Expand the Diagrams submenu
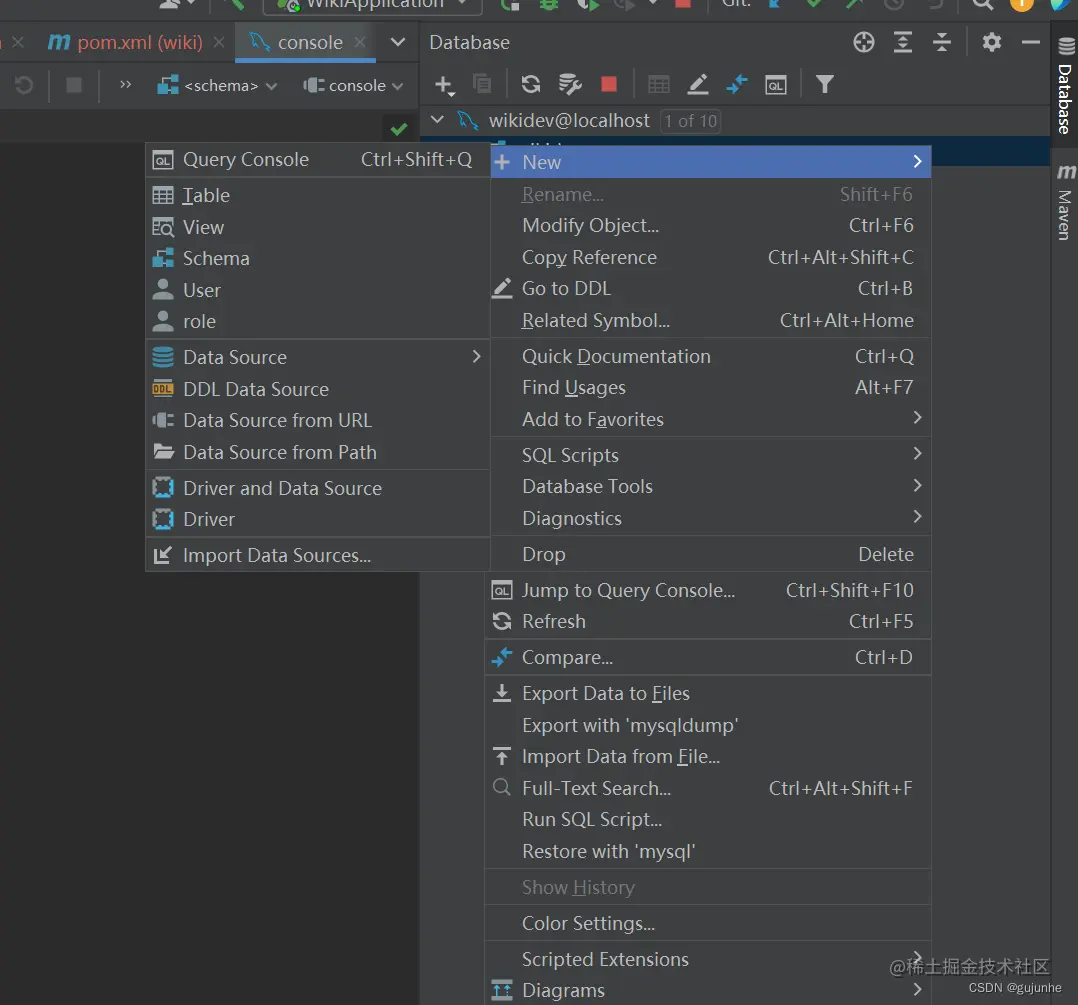The width and height of the screenshot is (1078, 1005). [708, 990]
